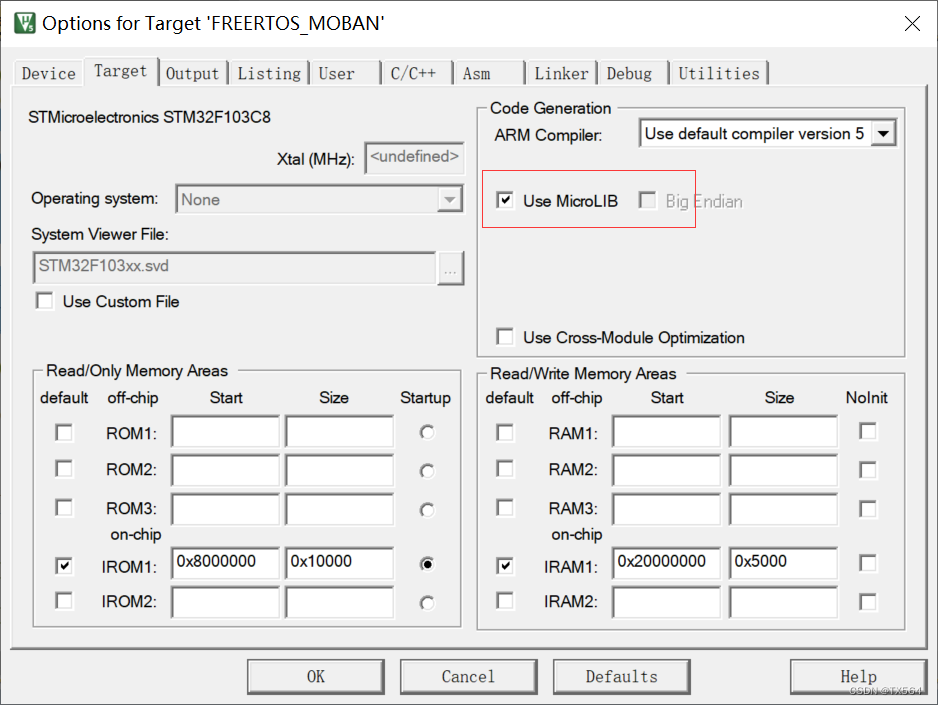Select the ROM3 Startup radio button

pyautogui.click(x=427, y=510)
